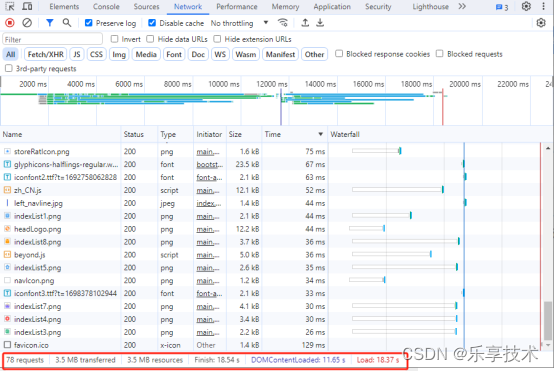Open DevTools settings gear at top

(526, 6)
